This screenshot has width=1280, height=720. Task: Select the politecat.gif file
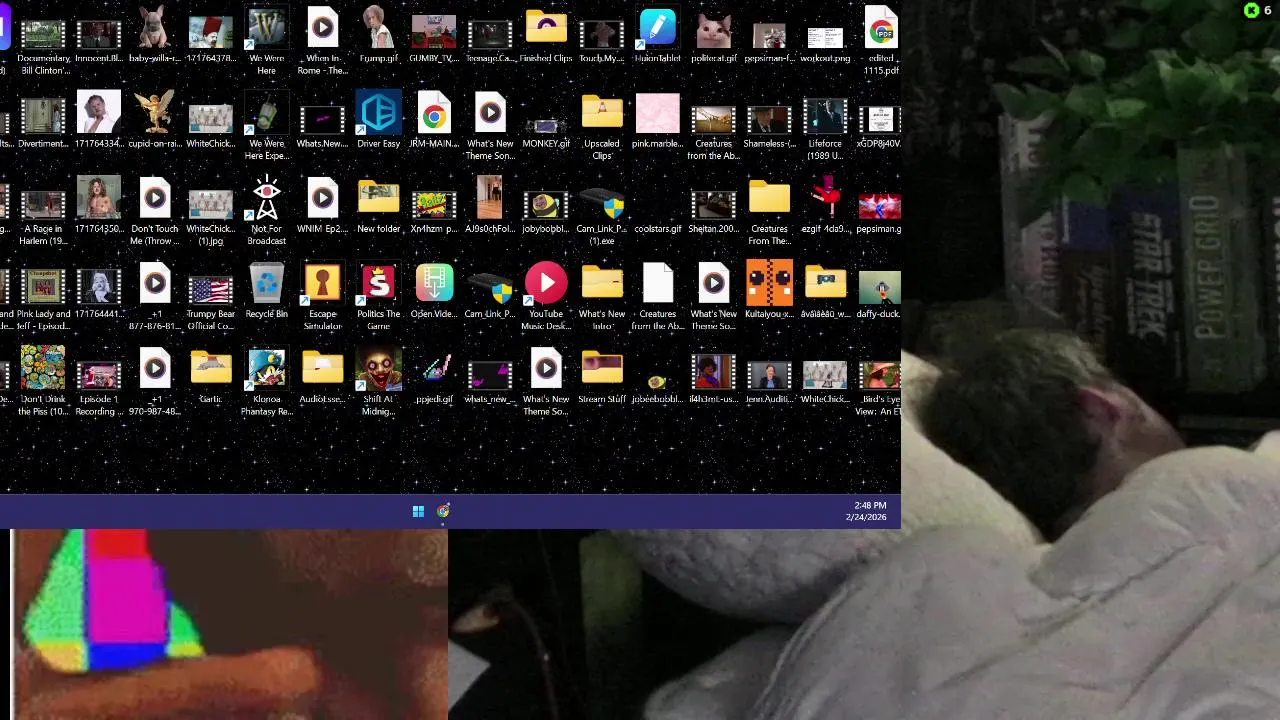pyautogui.click(x=713, y=38)
